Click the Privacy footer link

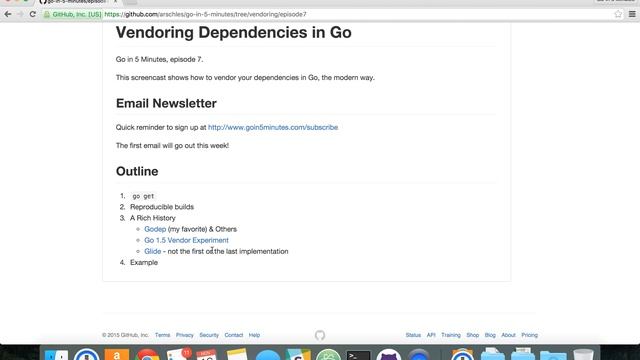click(x=185, y=335)
